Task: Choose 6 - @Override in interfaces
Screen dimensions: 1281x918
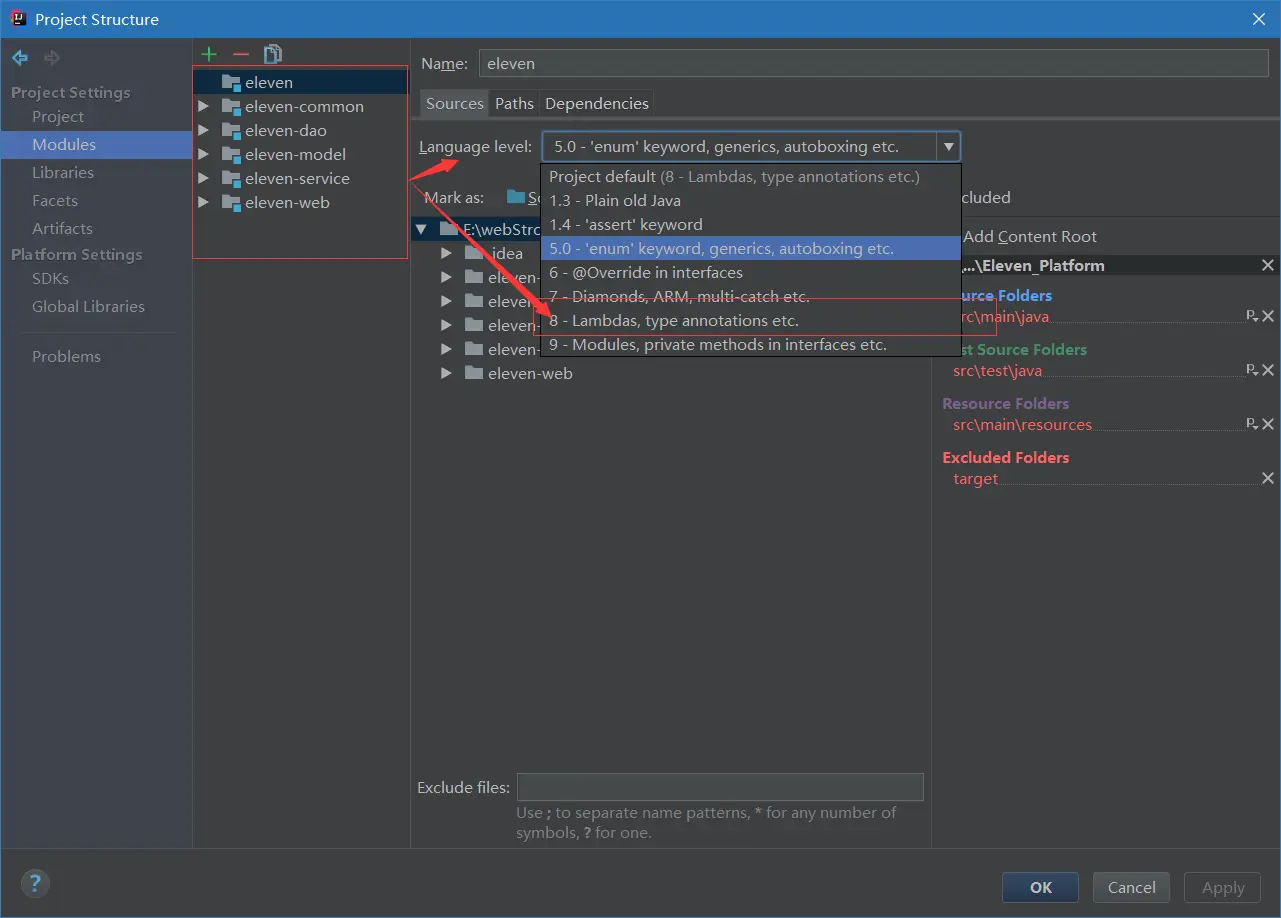Action: click(x=750, y=272)
